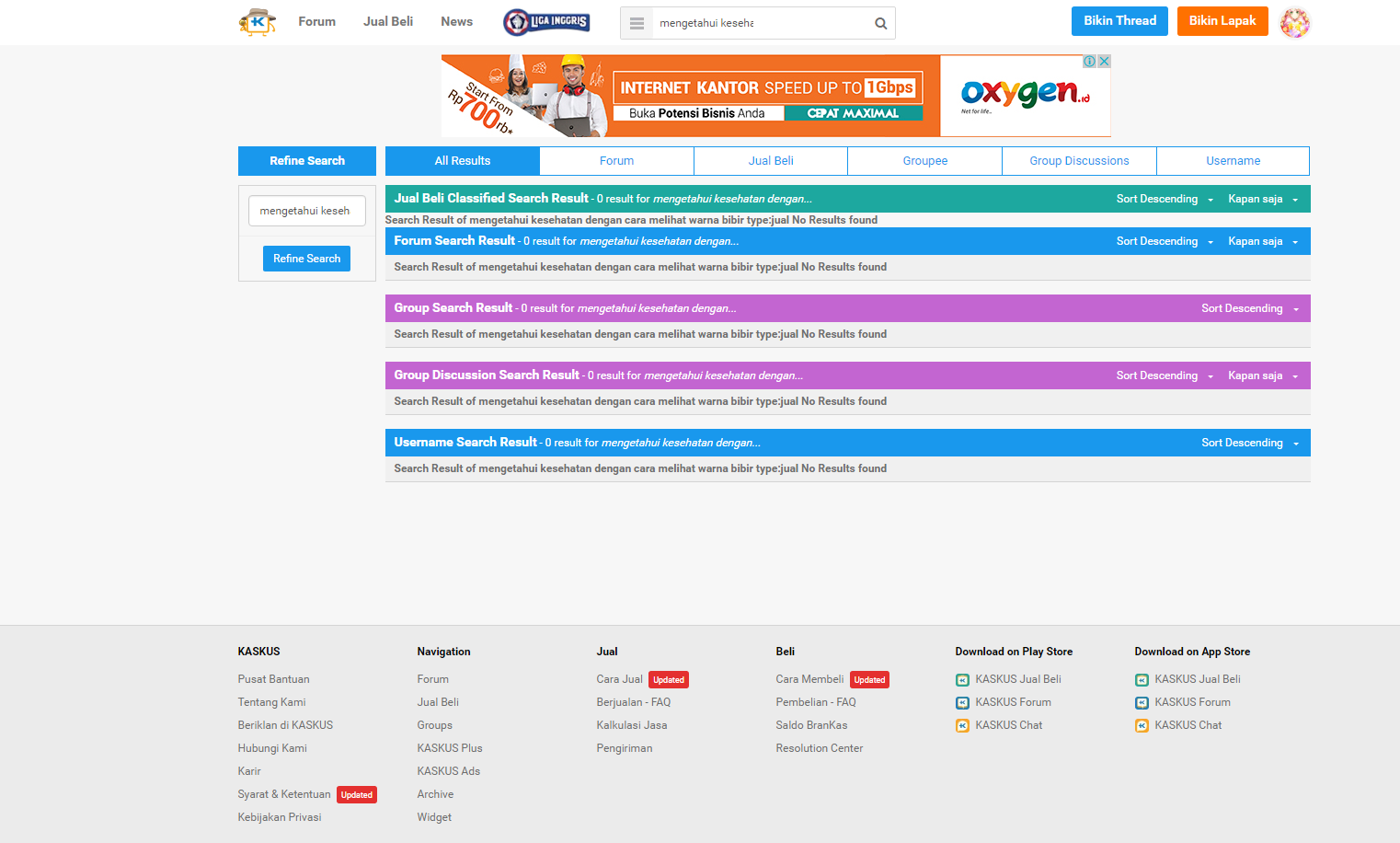Click the Refine Search sidebar header

[x=307, y=161]
